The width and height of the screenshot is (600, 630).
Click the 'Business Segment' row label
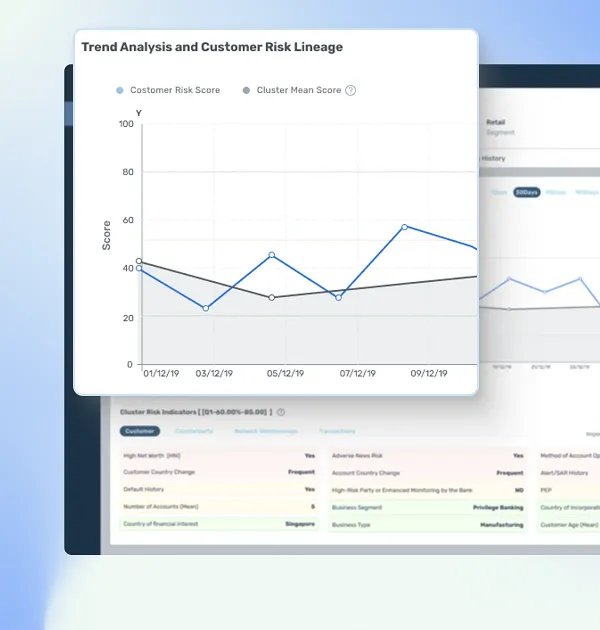[357, 507]
